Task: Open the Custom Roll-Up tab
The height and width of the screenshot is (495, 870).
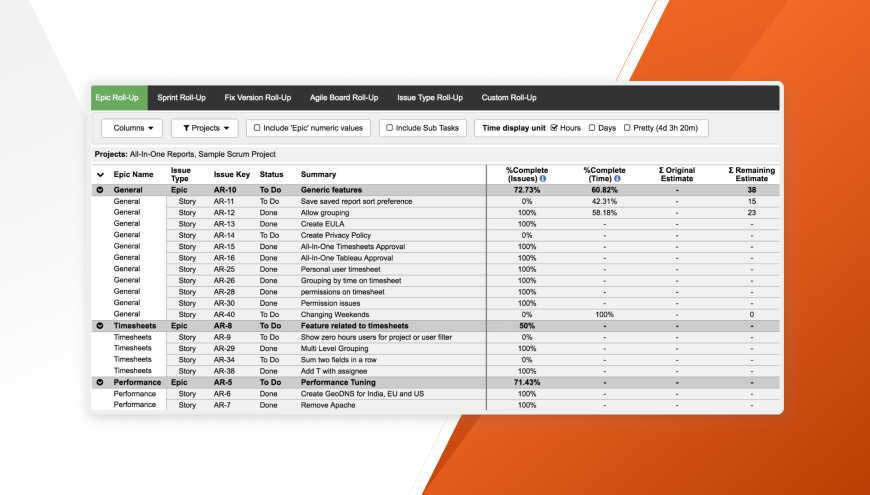Action: (509, 98)
